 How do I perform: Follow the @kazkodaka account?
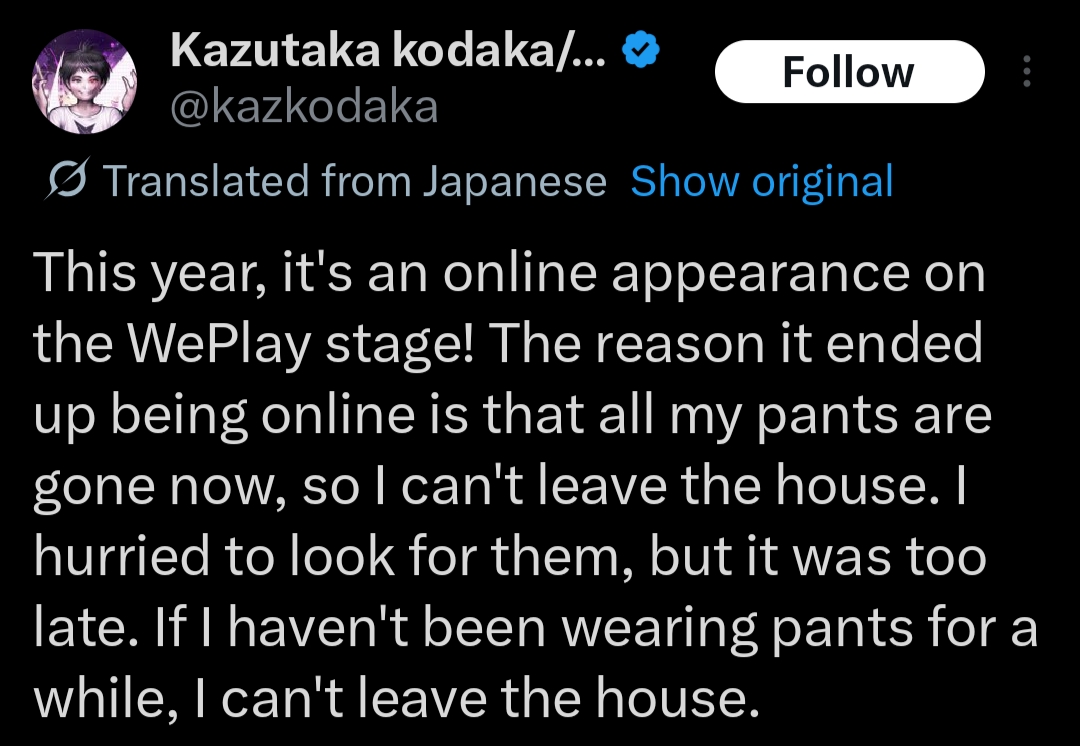pyautogui.click(x=849, y=72)
